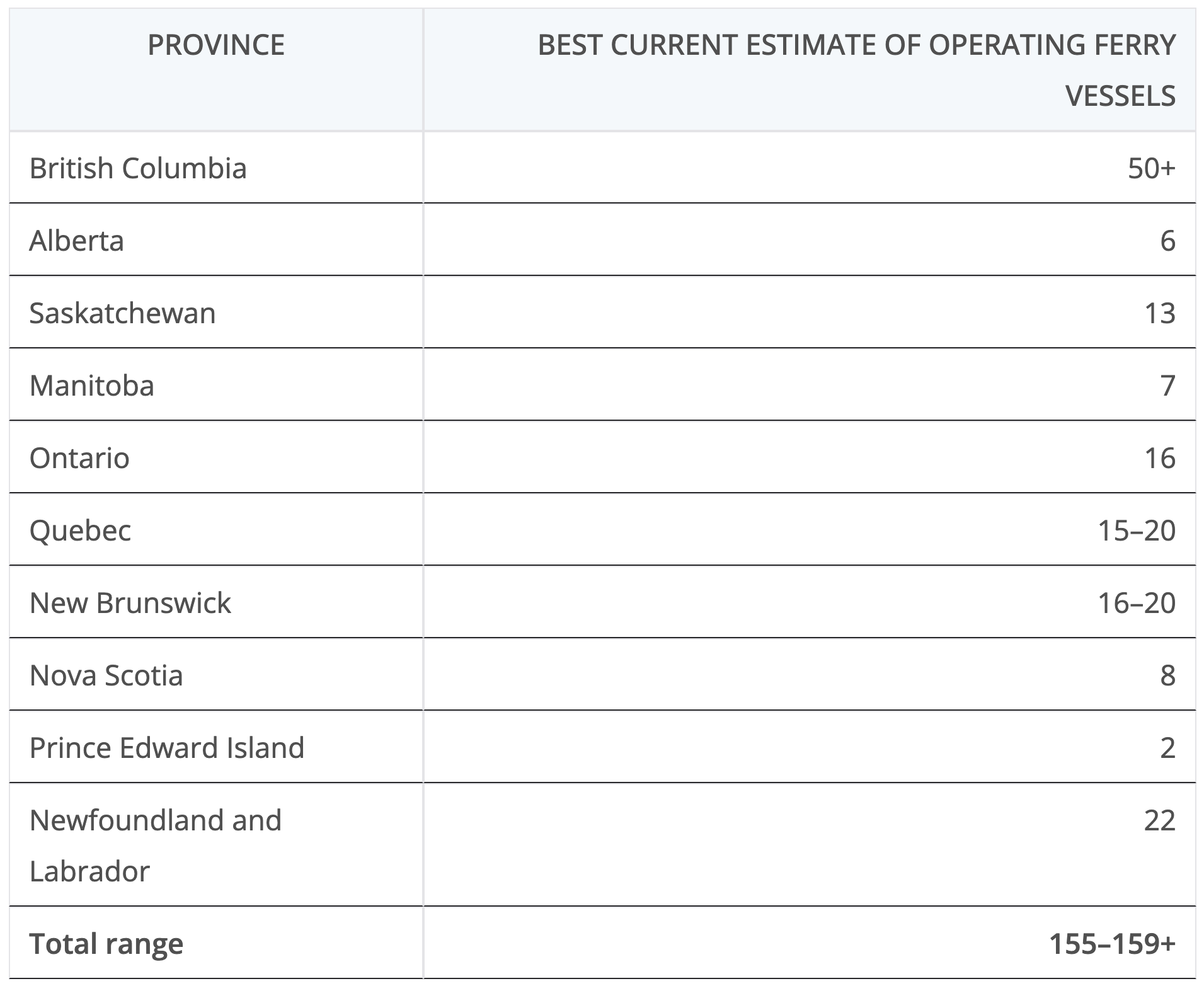Select the Prince Edward Island cell
The width and height of the screenshot is (1204, 986).
coord(167,748)
